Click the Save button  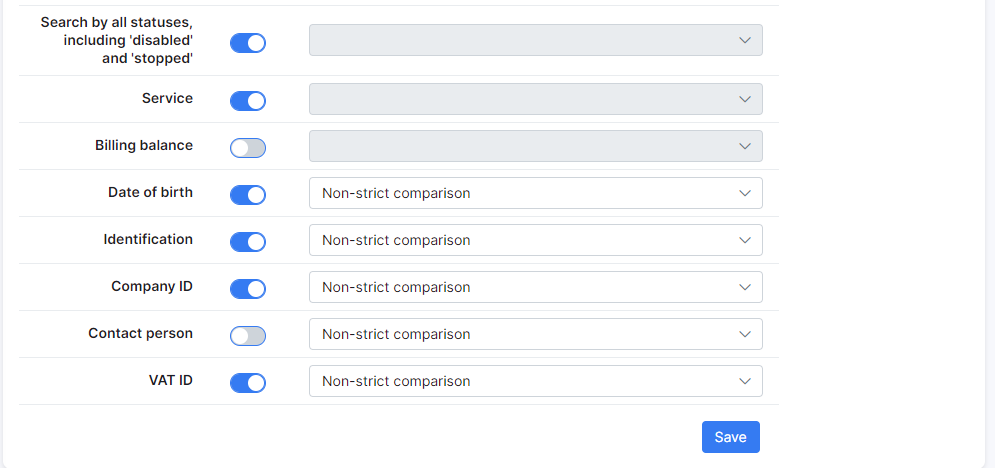click(x=730, y=437)
